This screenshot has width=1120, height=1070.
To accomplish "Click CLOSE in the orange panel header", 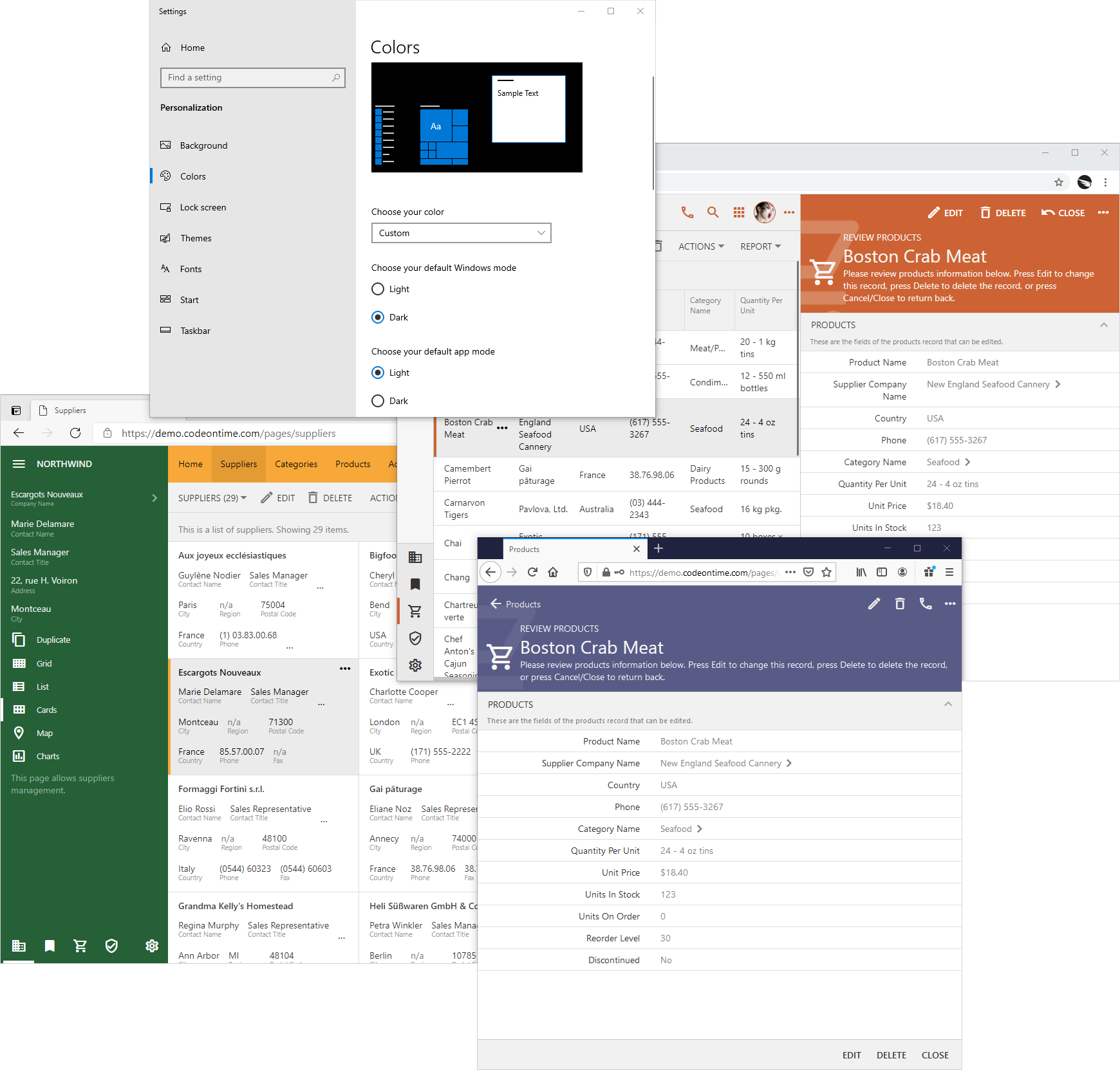I will pyautogui.click(x=1063, y=213).
